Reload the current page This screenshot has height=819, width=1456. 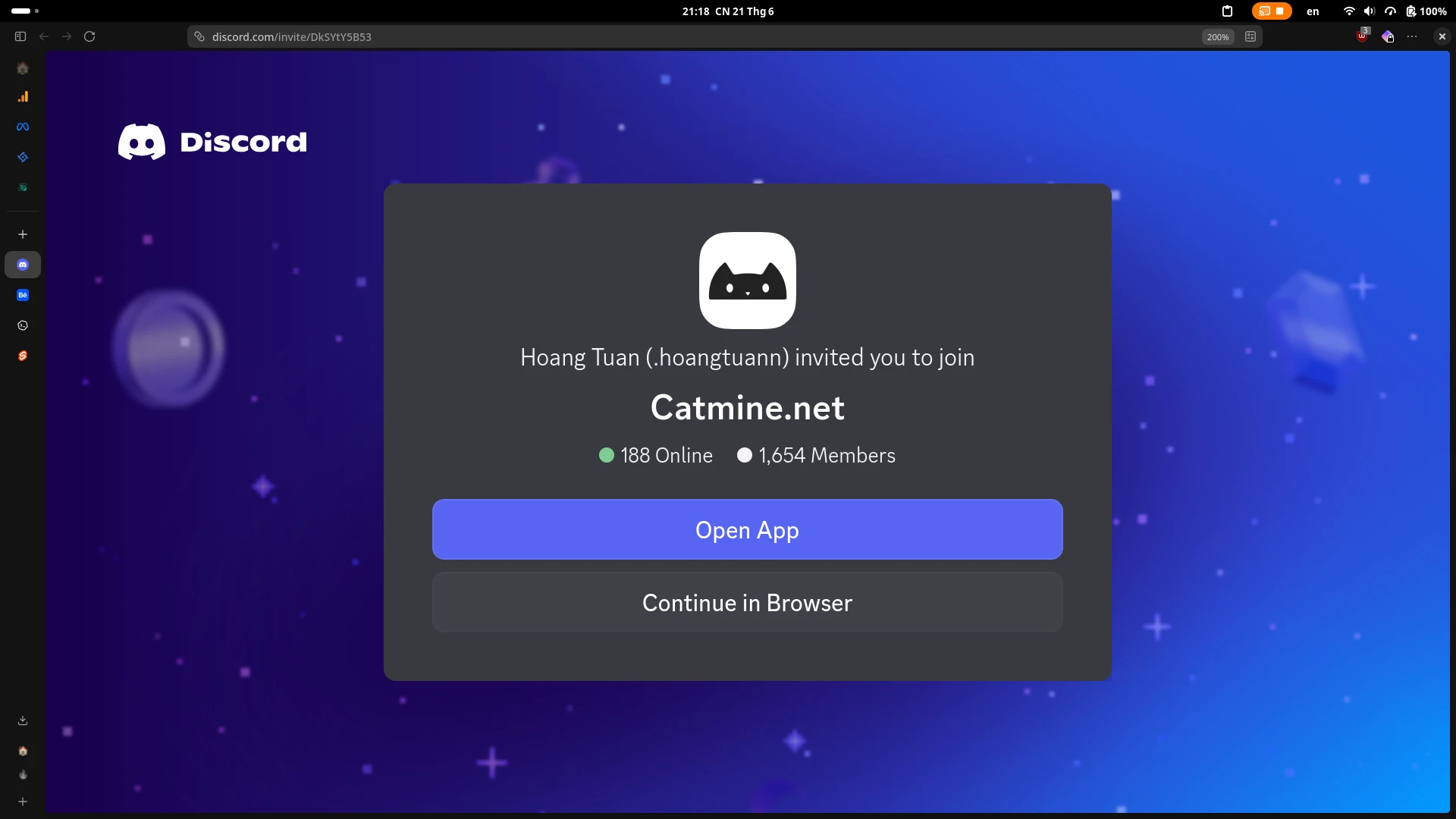pyautogui.click(x=89, y=36)
